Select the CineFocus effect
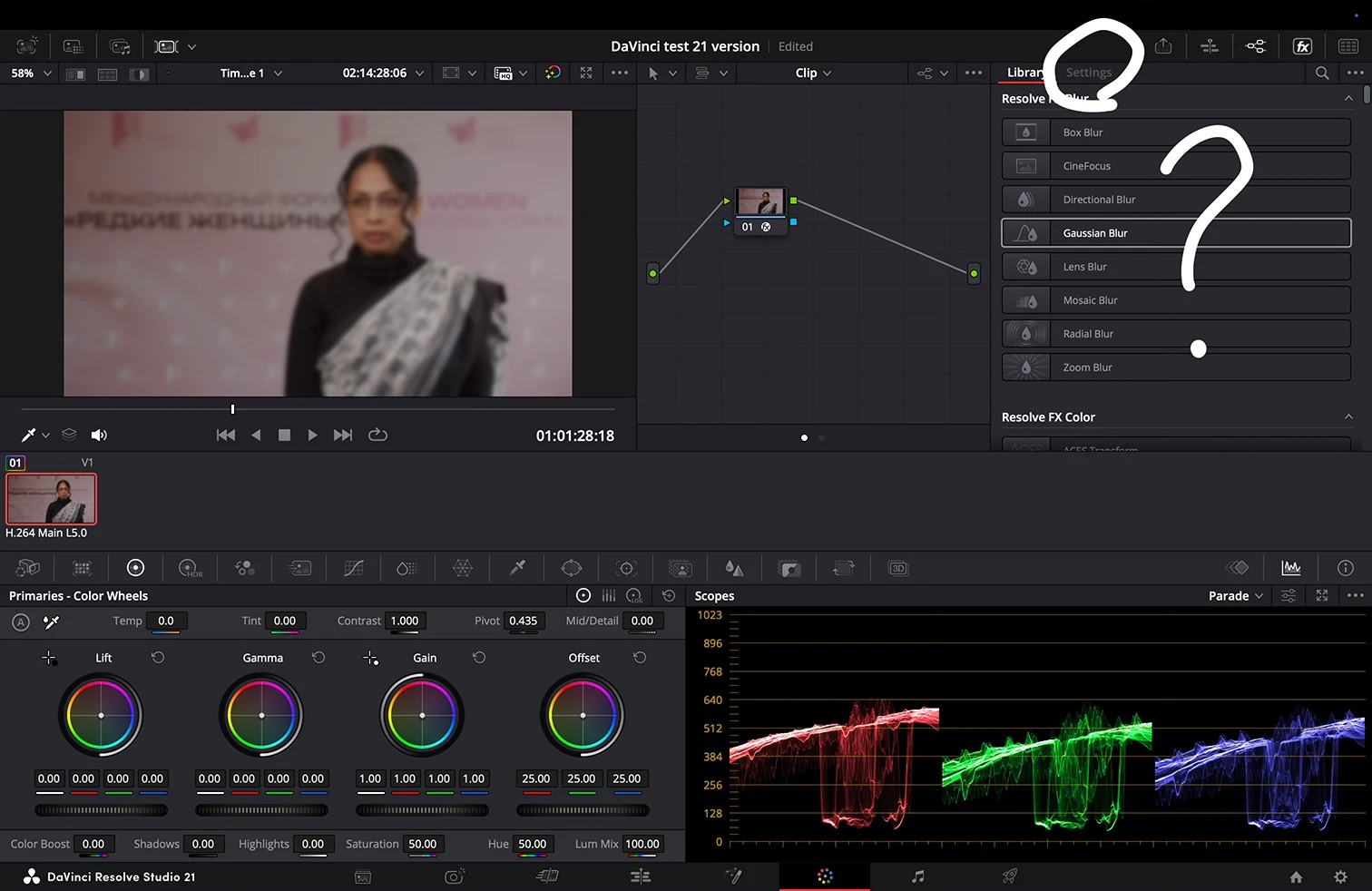Viewport: 1372px width, 891px height. [x=1176, y=166]
